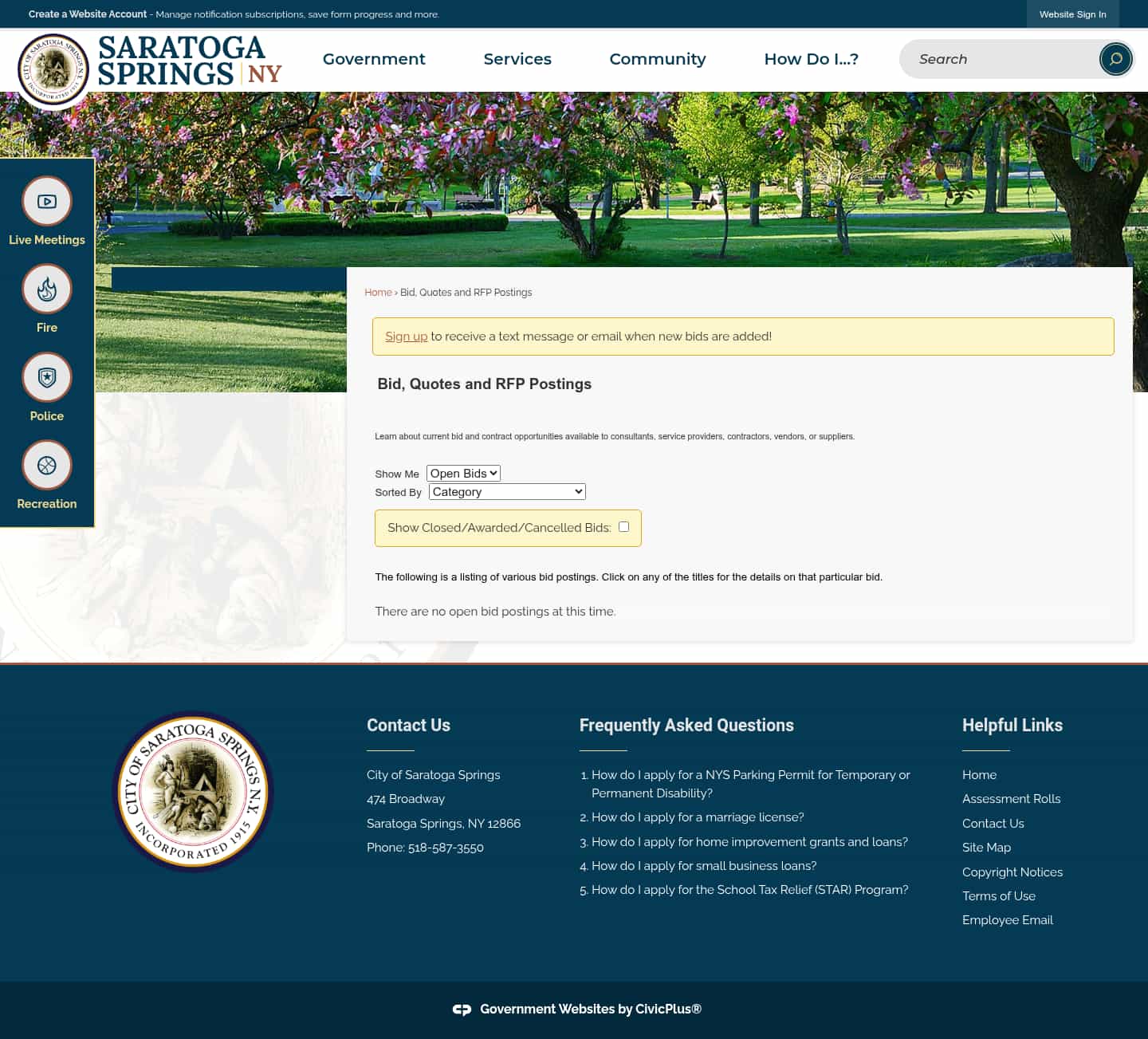Select the Fire department icon

(x=46, y=289)
